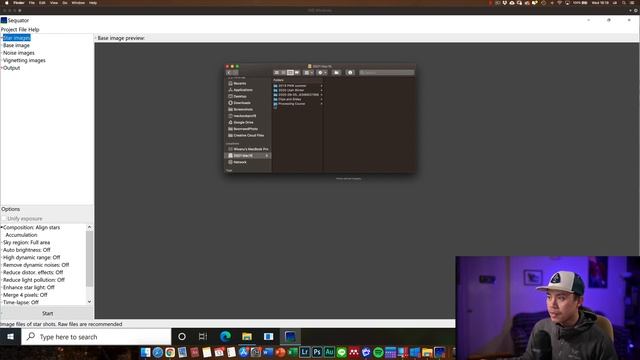Click Finder back button in preview window

229,73
